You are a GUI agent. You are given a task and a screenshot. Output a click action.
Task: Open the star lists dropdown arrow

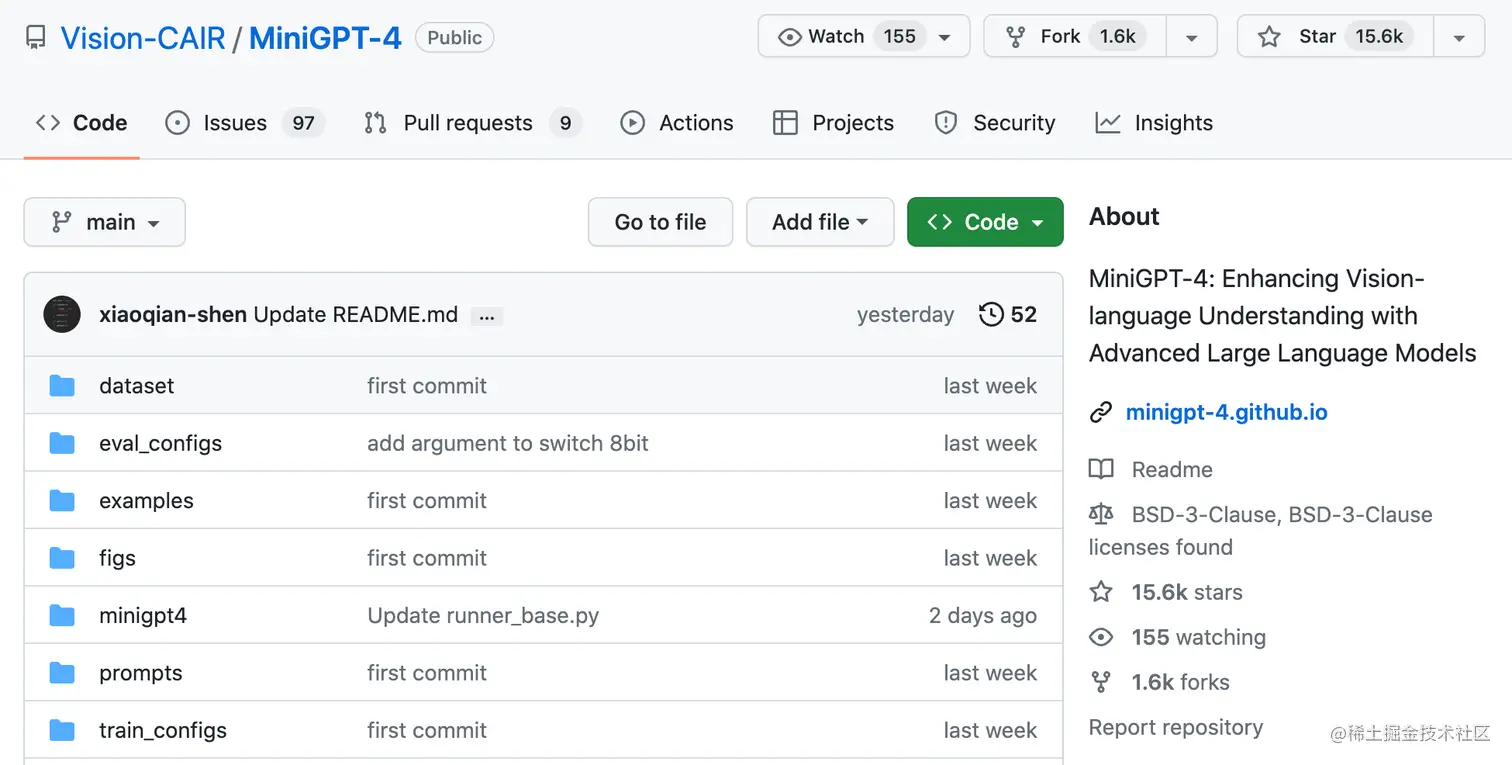1460,38
